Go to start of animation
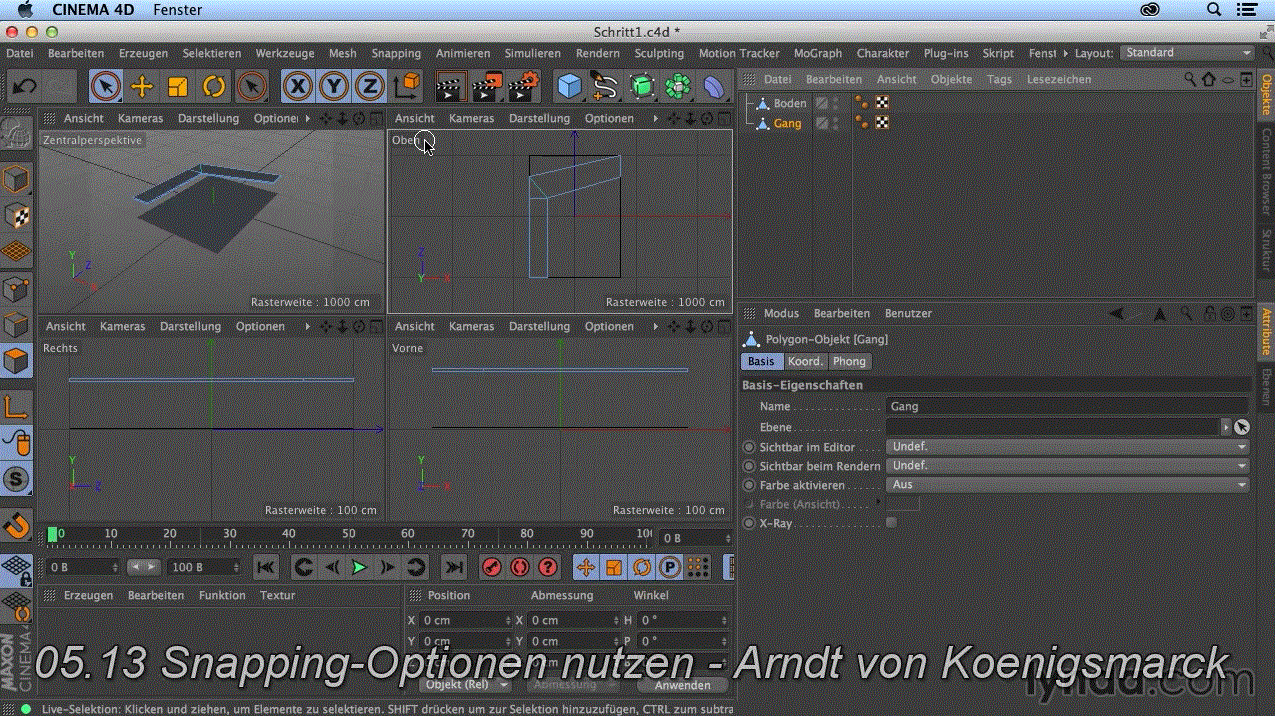1275x716 pixels. tap(266, 567)
